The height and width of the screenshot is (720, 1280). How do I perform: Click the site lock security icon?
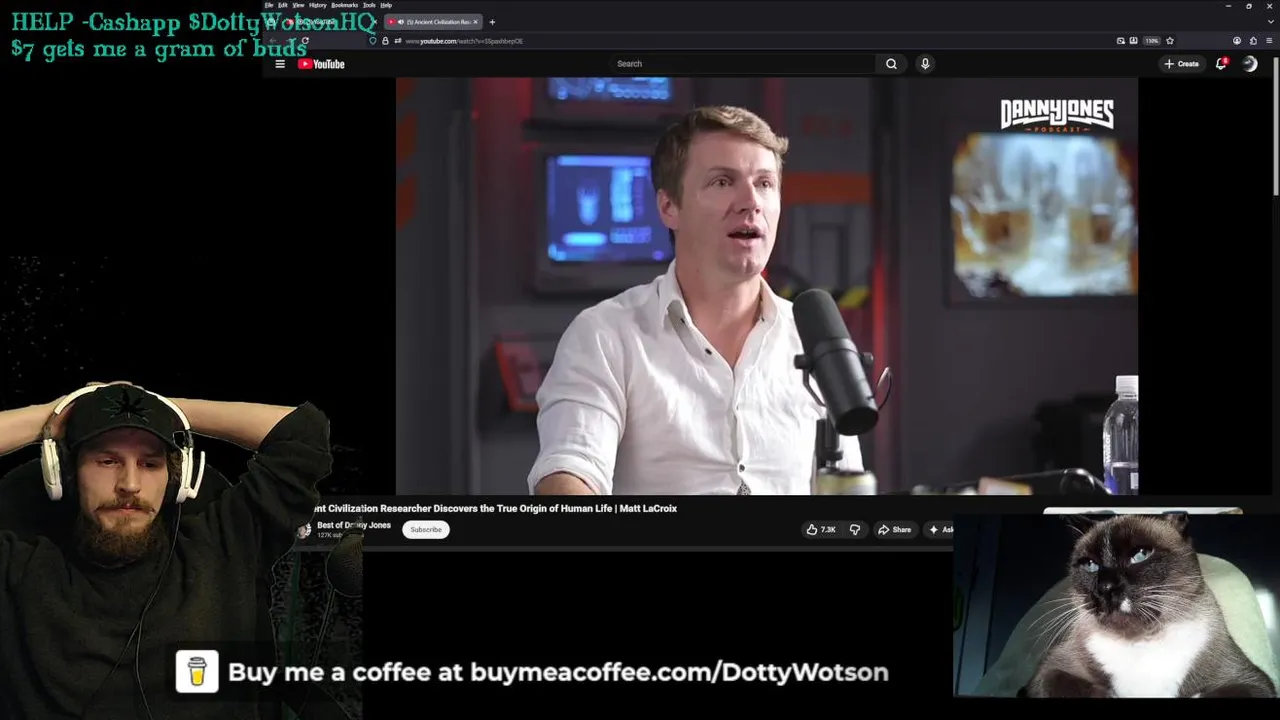[385, 41]
